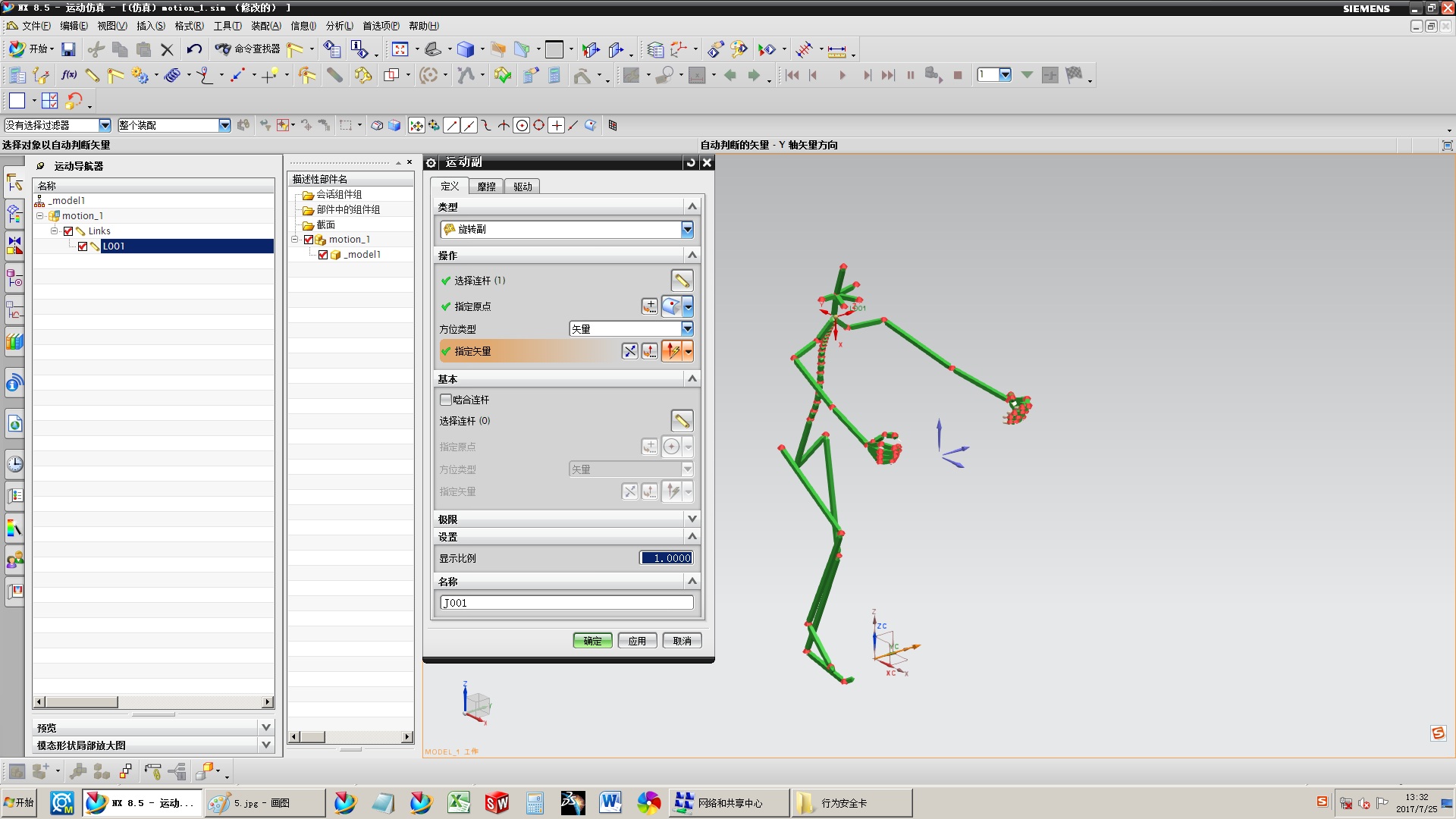Open the 首选项(P) menu

coord(381,26)
